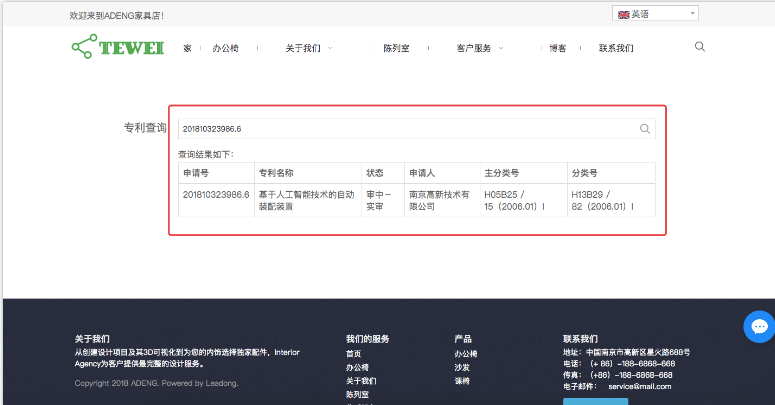Open the language selector dropdown
The width and height of the screenshot is (775, 405).
pos(655,14)
